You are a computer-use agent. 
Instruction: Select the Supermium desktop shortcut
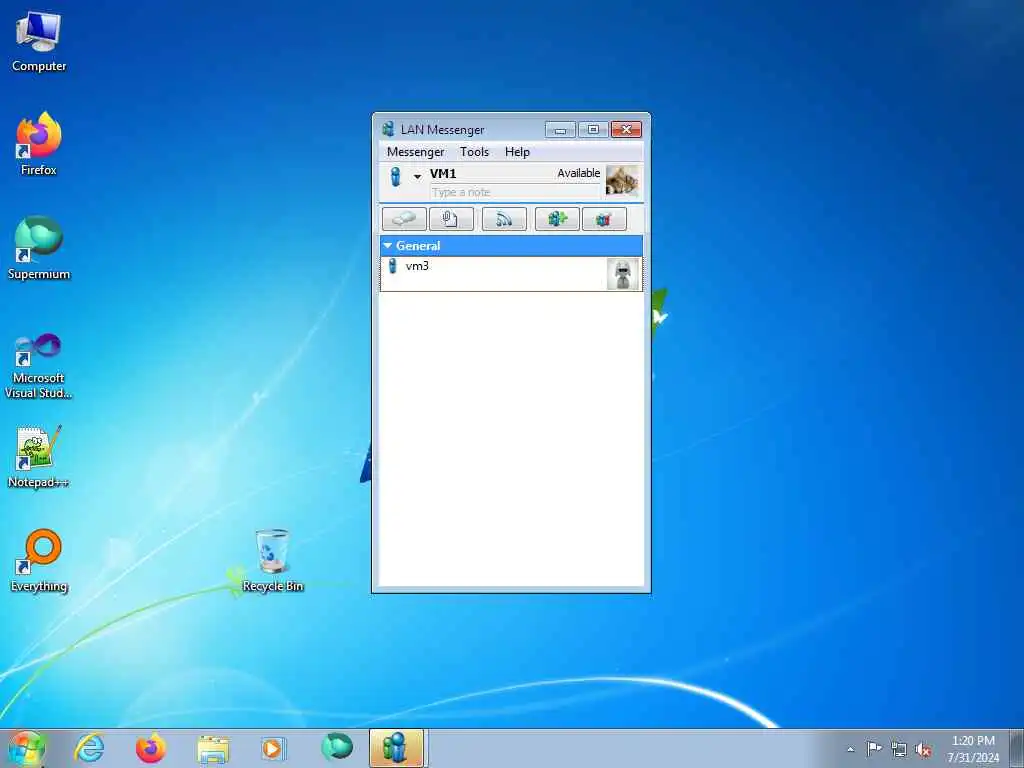(x=39, y=248)
